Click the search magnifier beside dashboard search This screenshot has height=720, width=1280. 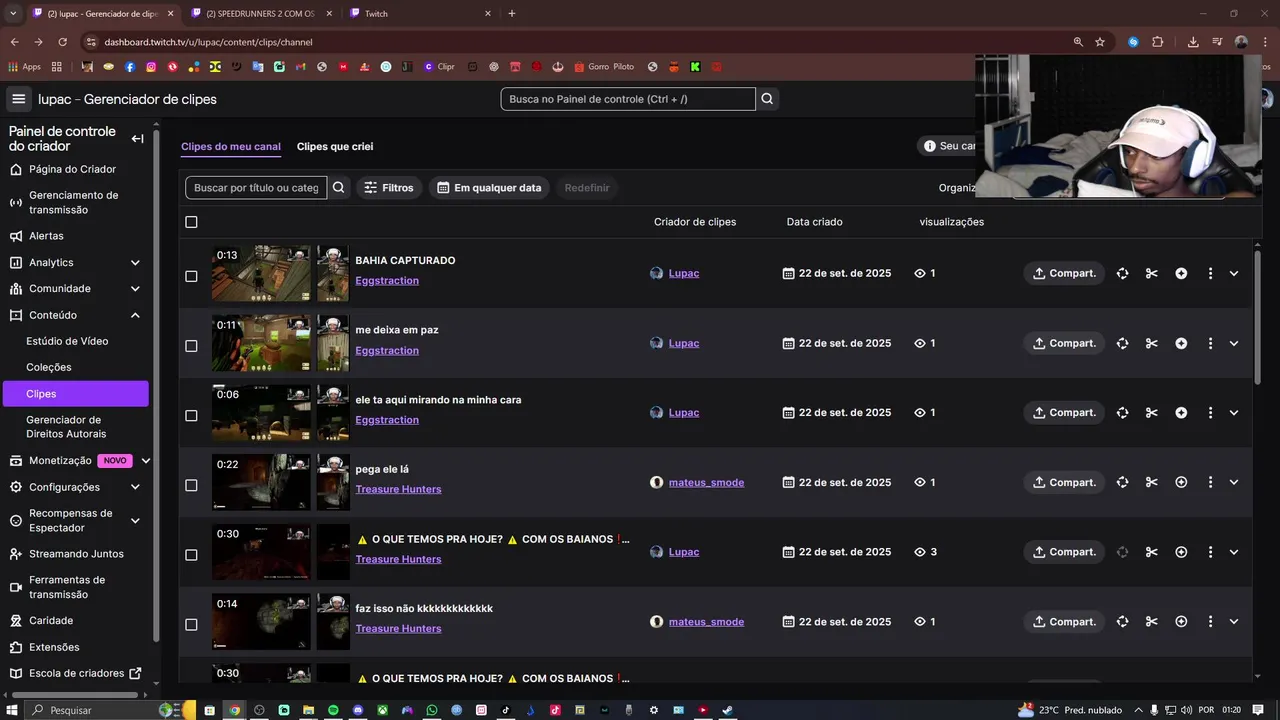pyautogui.click(x=767, y=99)
